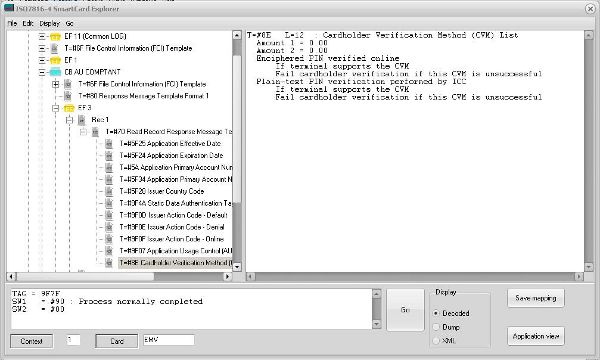Click the icon beside T=#5A Application Primary Account Number

point(109,168)
